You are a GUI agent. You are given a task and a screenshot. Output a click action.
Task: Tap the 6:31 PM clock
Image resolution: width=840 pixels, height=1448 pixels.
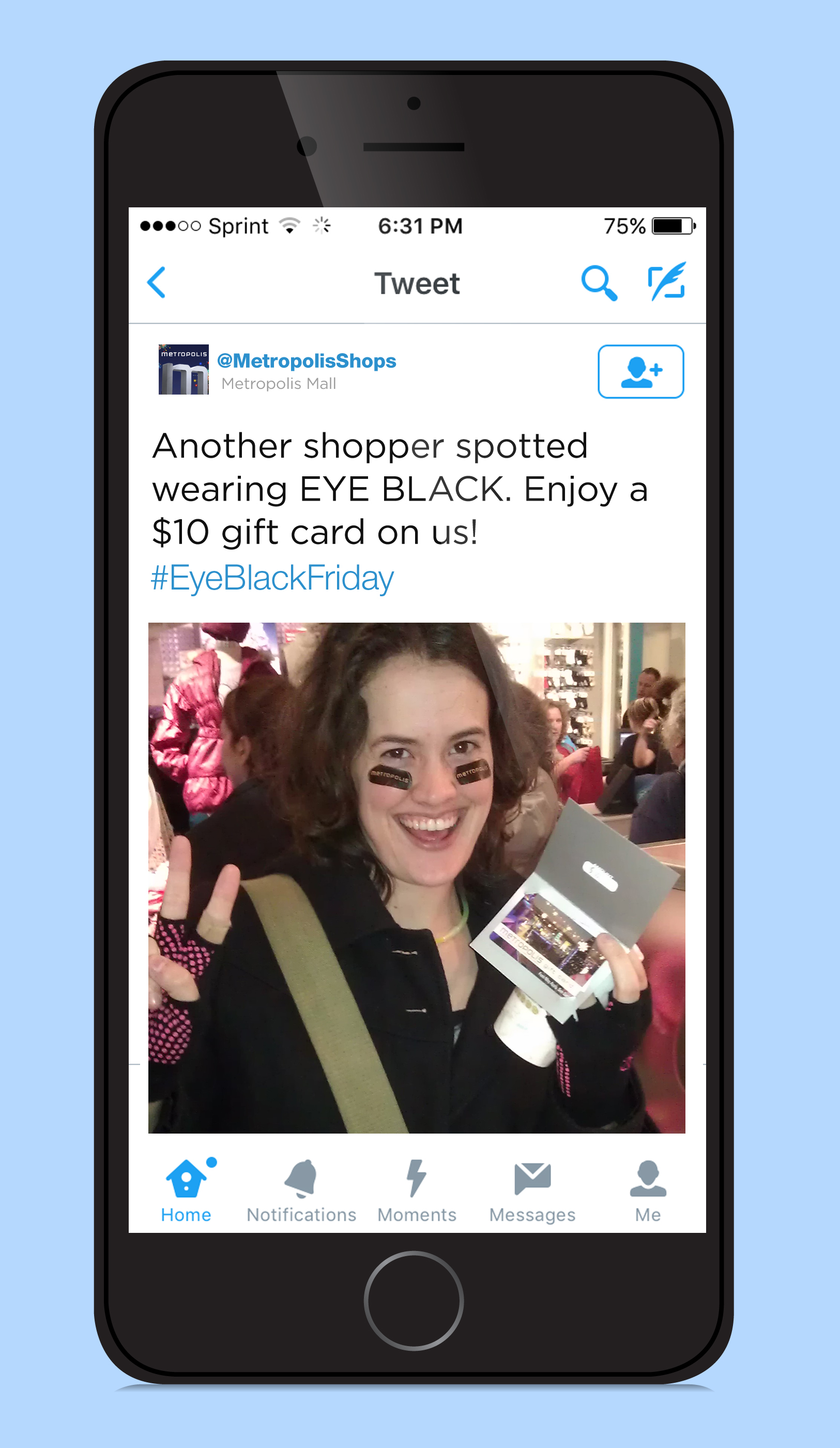[420, 226]
